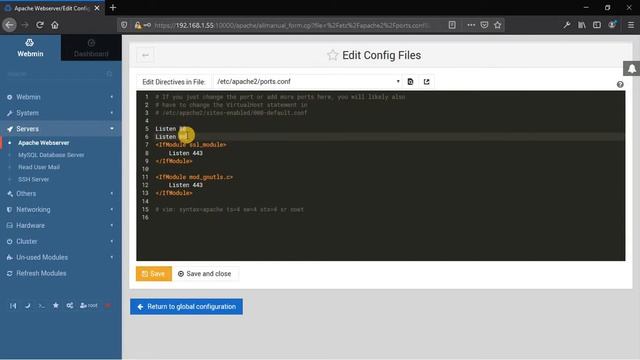The image size is (640, 360).
Task: Open the command shell terminal icon
Action: pyautogui.click(x=42, y=306)
